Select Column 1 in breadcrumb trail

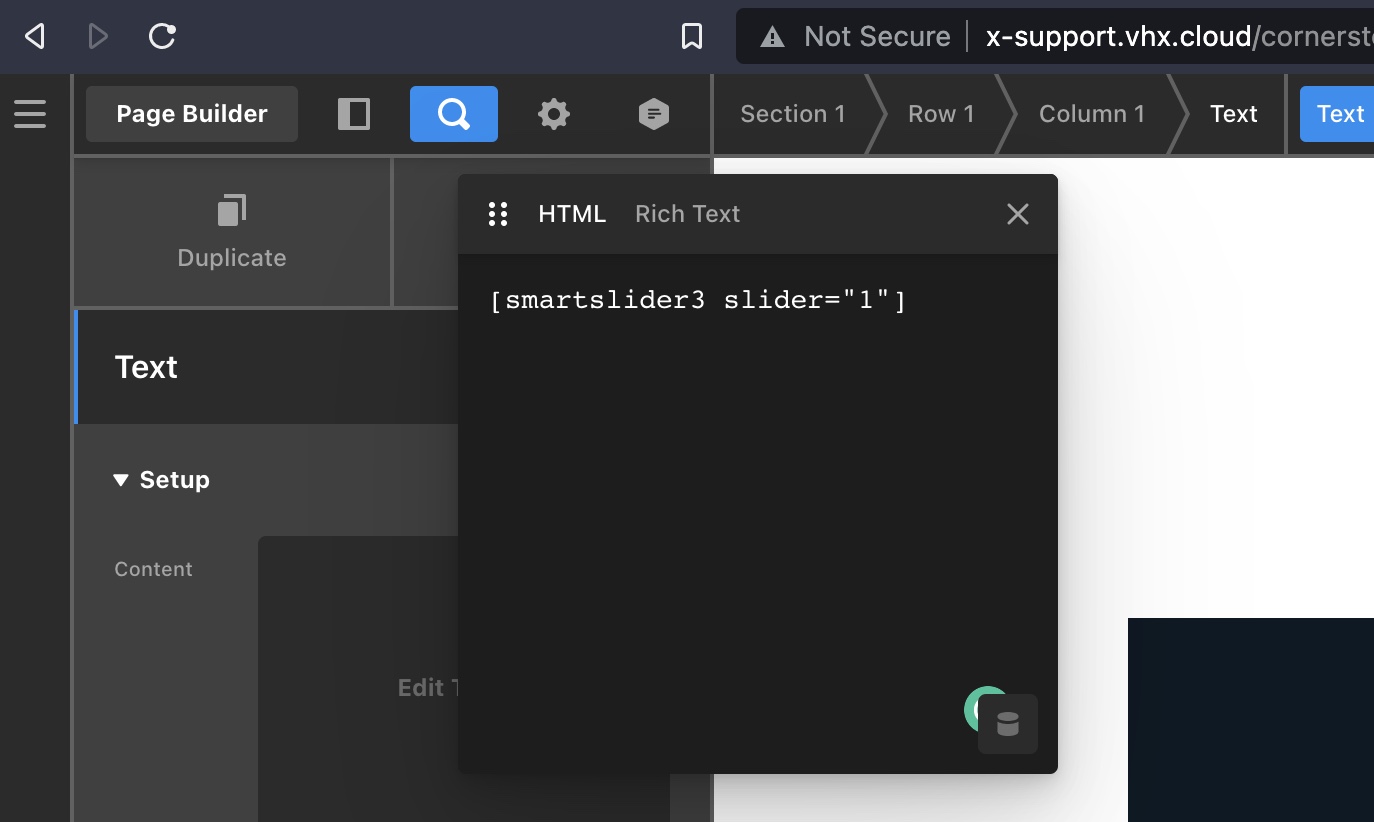(x=1091, y=114)
